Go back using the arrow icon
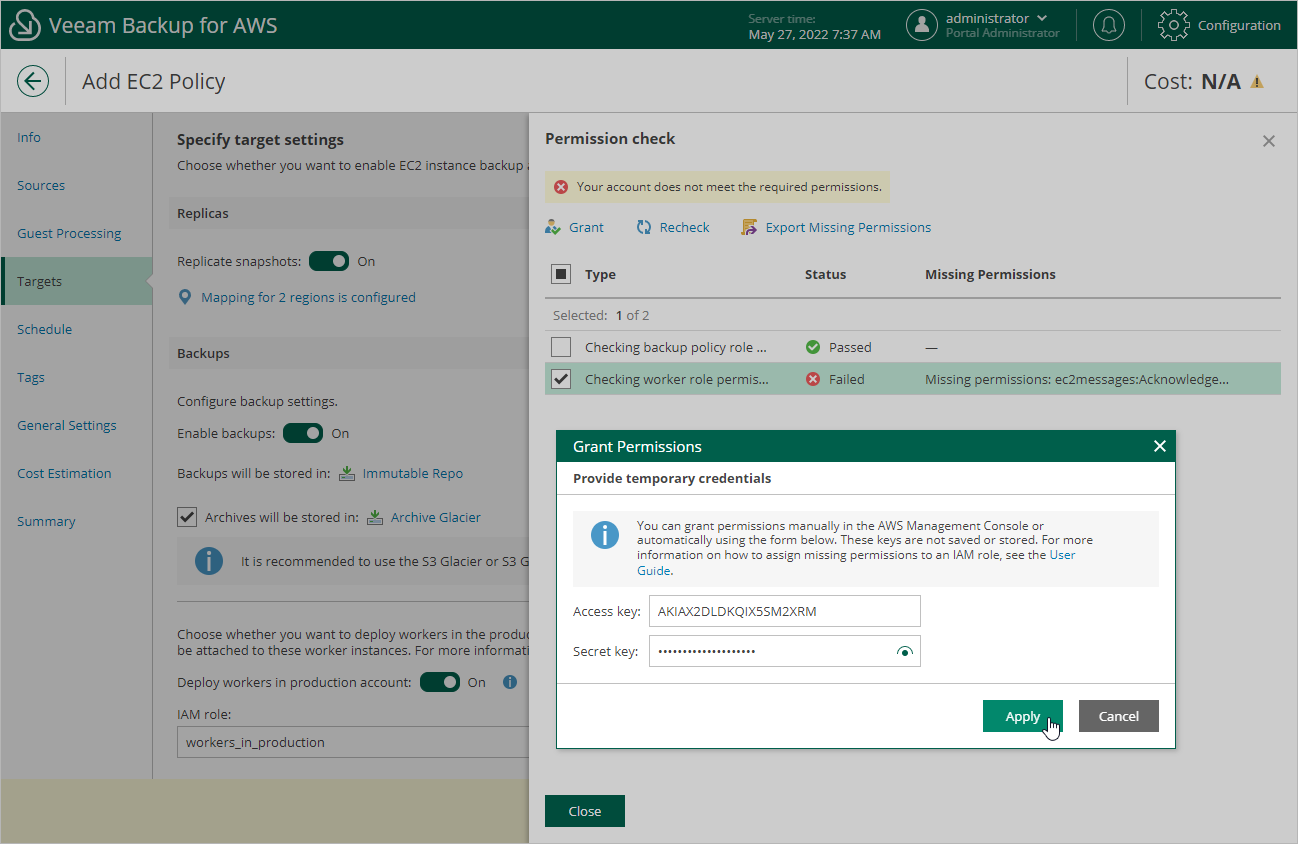Screen dimensions: 1298x844 pos(33,81)
